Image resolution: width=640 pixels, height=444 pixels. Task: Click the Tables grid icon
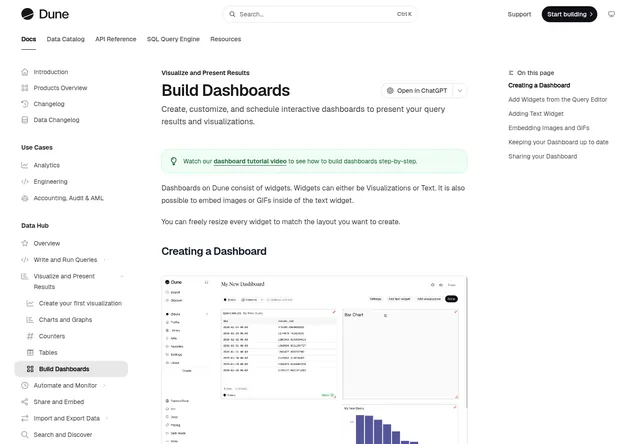30,352
